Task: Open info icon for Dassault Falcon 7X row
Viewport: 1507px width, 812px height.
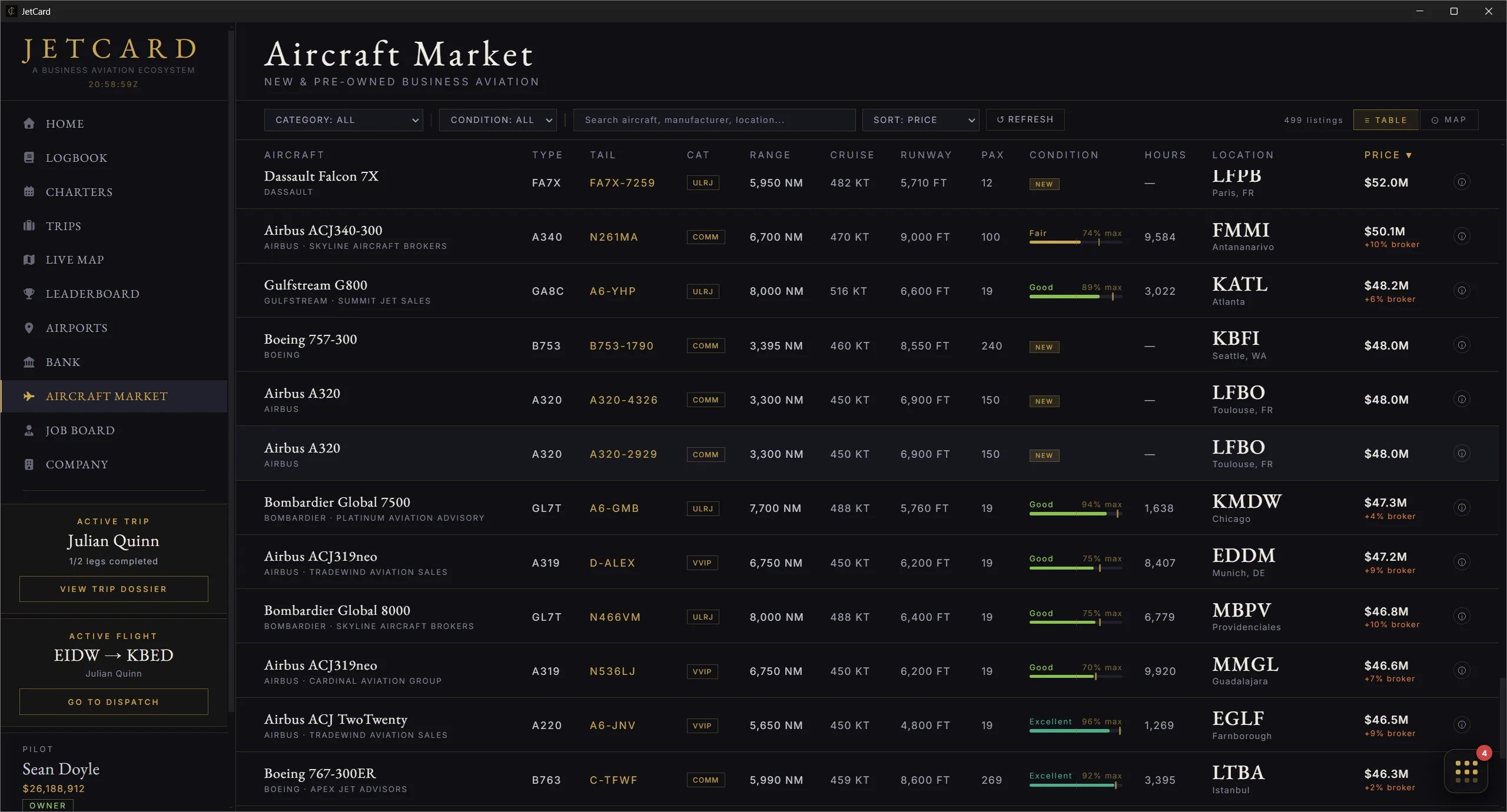Action: pos(1461,182)
